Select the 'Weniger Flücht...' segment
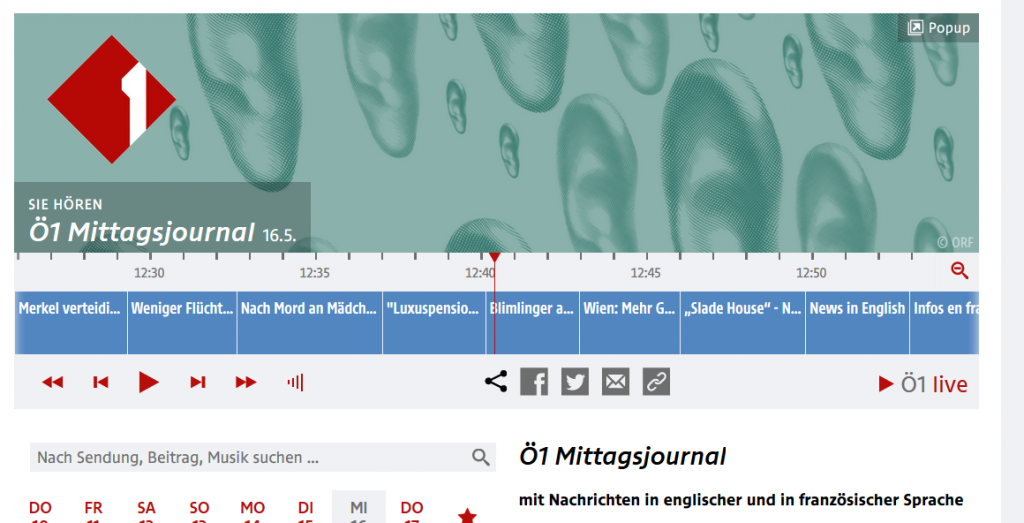 click(x=182, y=323)
